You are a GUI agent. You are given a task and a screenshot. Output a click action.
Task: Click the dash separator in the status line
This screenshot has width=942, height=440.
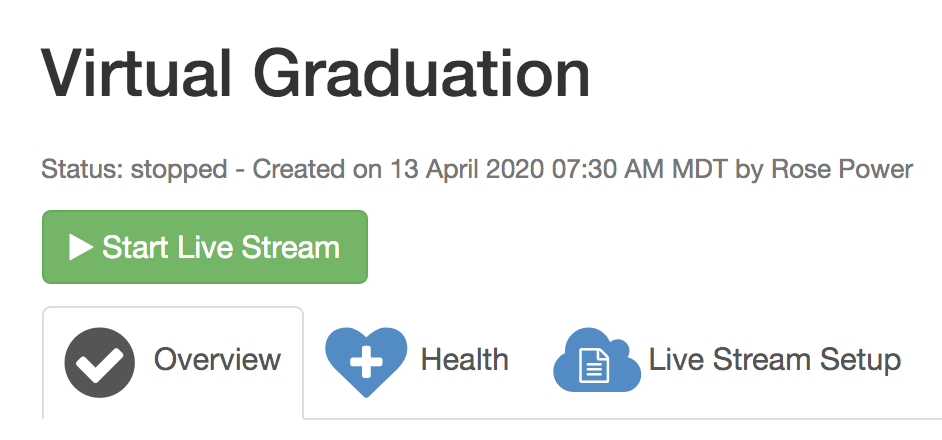[240, 170]
